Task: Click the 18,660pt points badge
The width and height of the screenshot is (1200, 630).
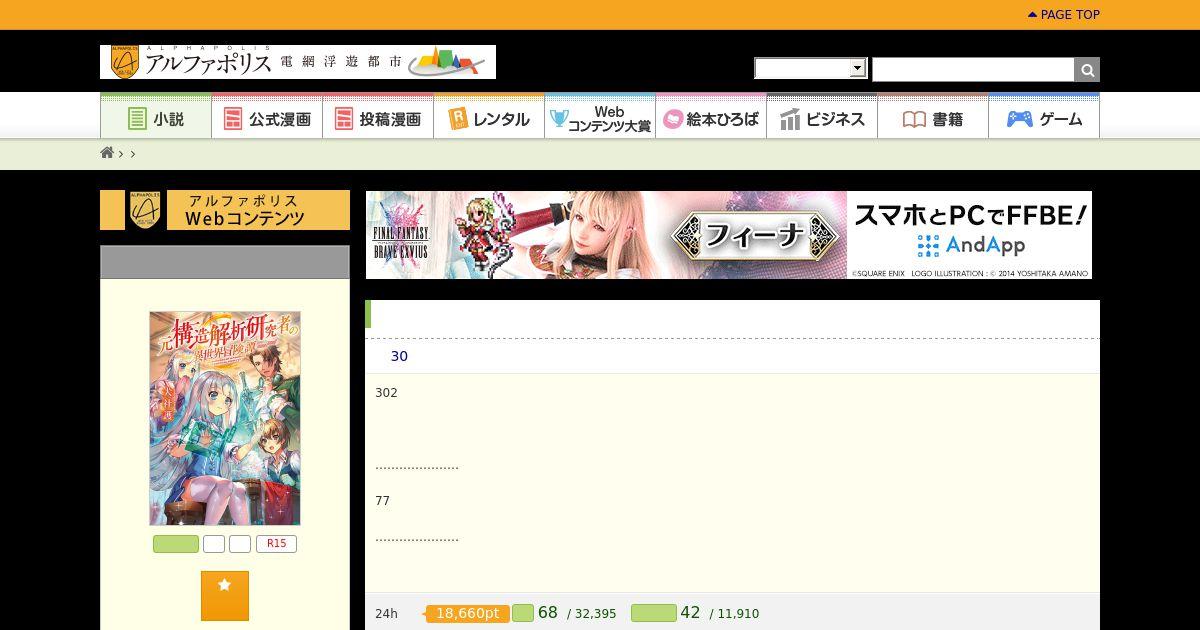Action: pyautogui.click(x=467, y=613)
